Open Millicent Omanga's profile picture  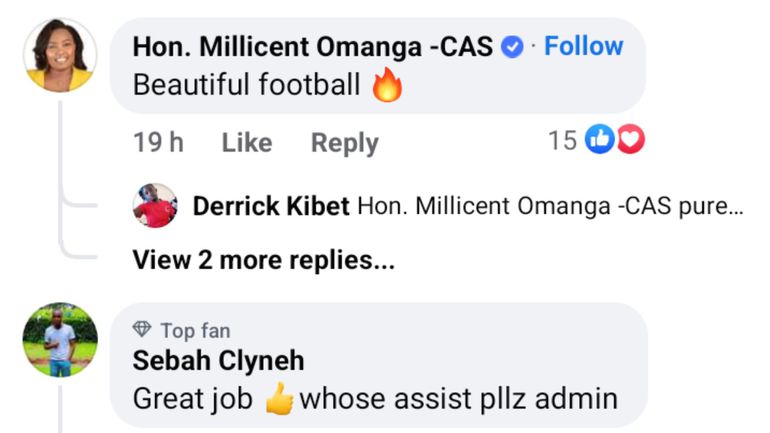click(x=60, y=55)
